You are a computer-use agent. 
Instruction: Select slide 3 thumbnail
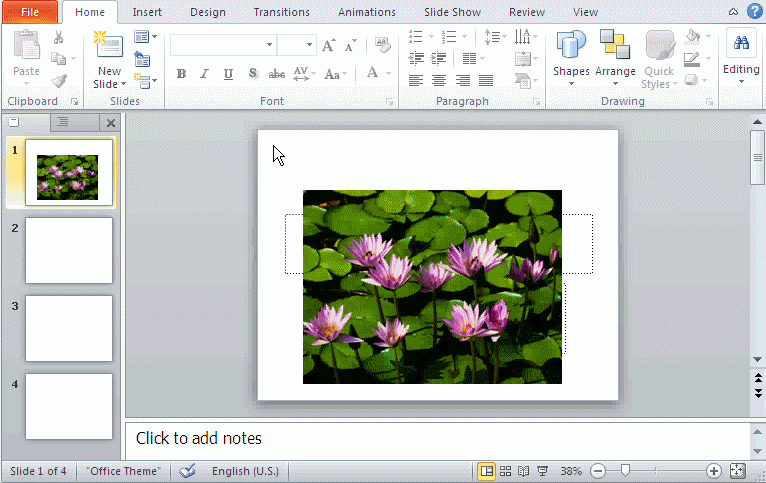[68, 328]
